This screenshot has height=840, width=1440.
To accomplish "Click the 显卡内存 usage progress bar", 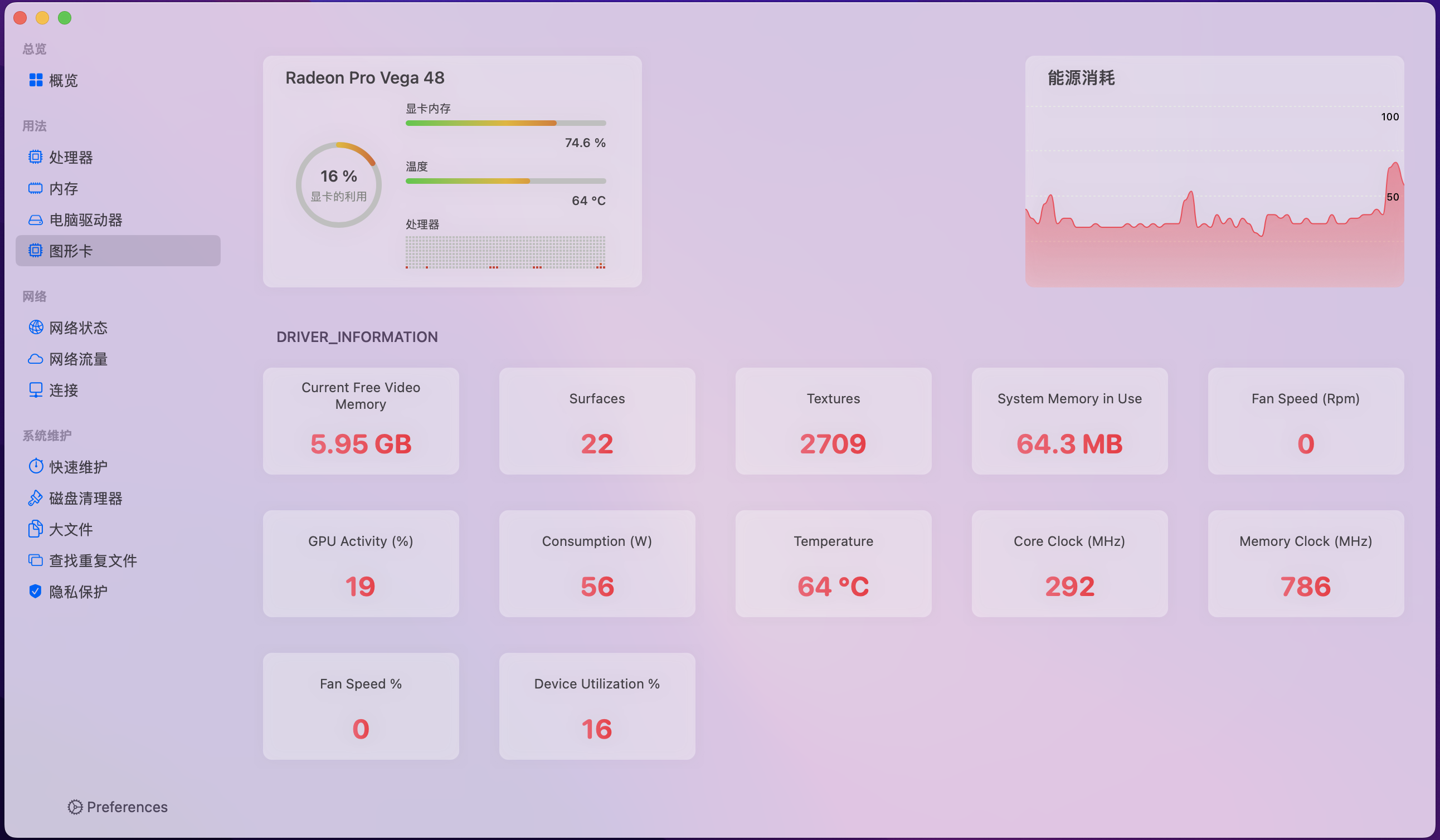I will click(x=505, y=123).
